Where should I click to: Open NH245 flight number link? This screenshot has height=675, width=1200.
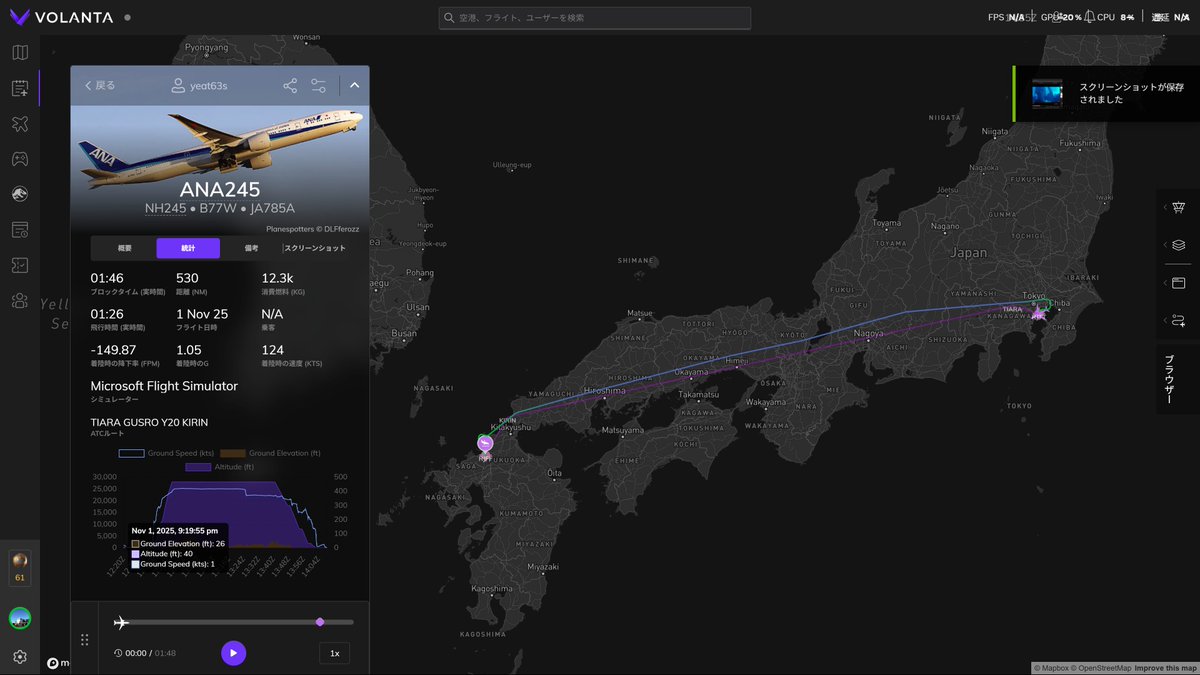[x=166, y=208]
